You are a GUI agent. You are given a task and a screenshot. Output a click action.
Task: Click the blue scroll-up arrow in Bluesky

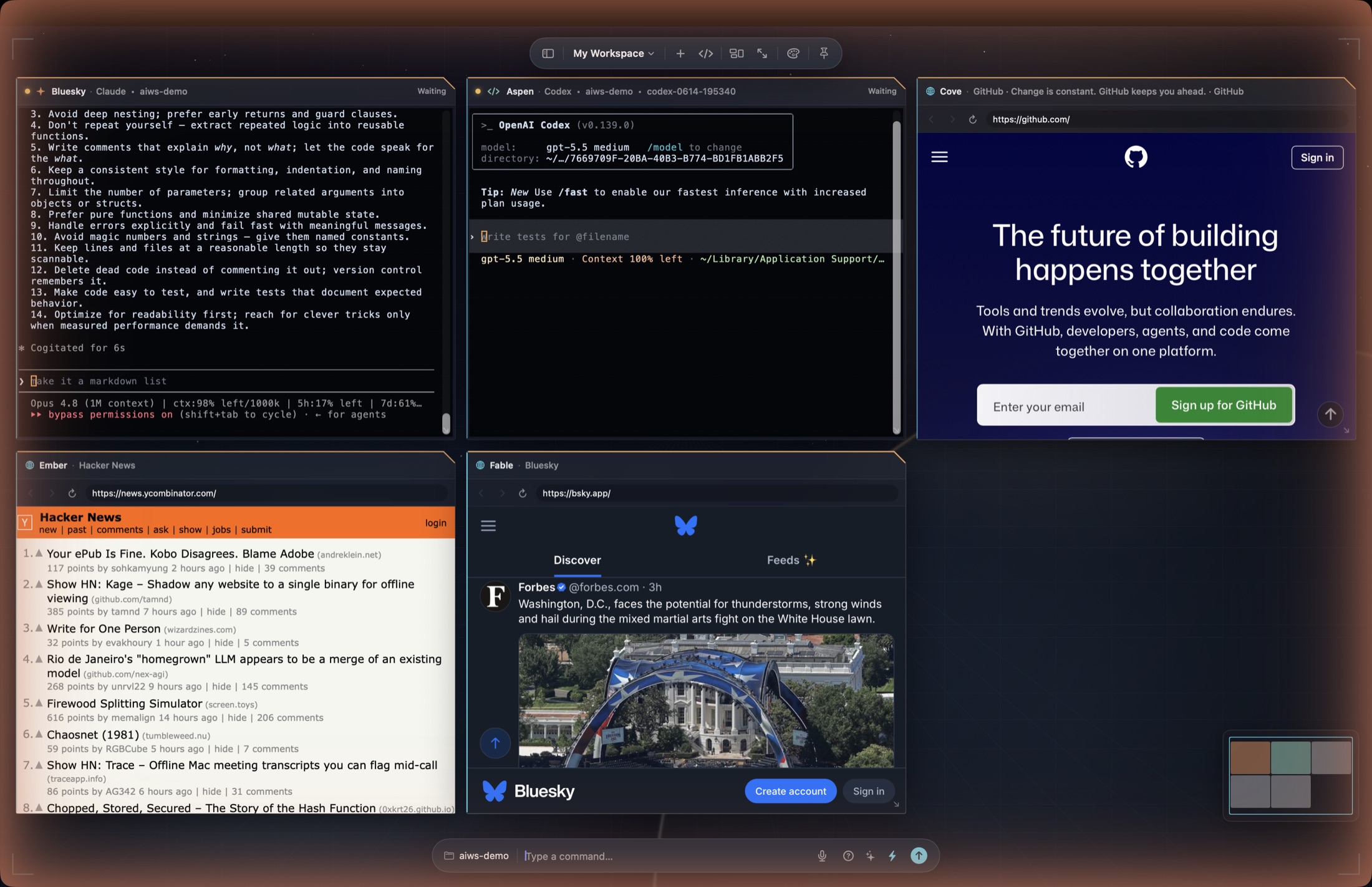point(495,743)
